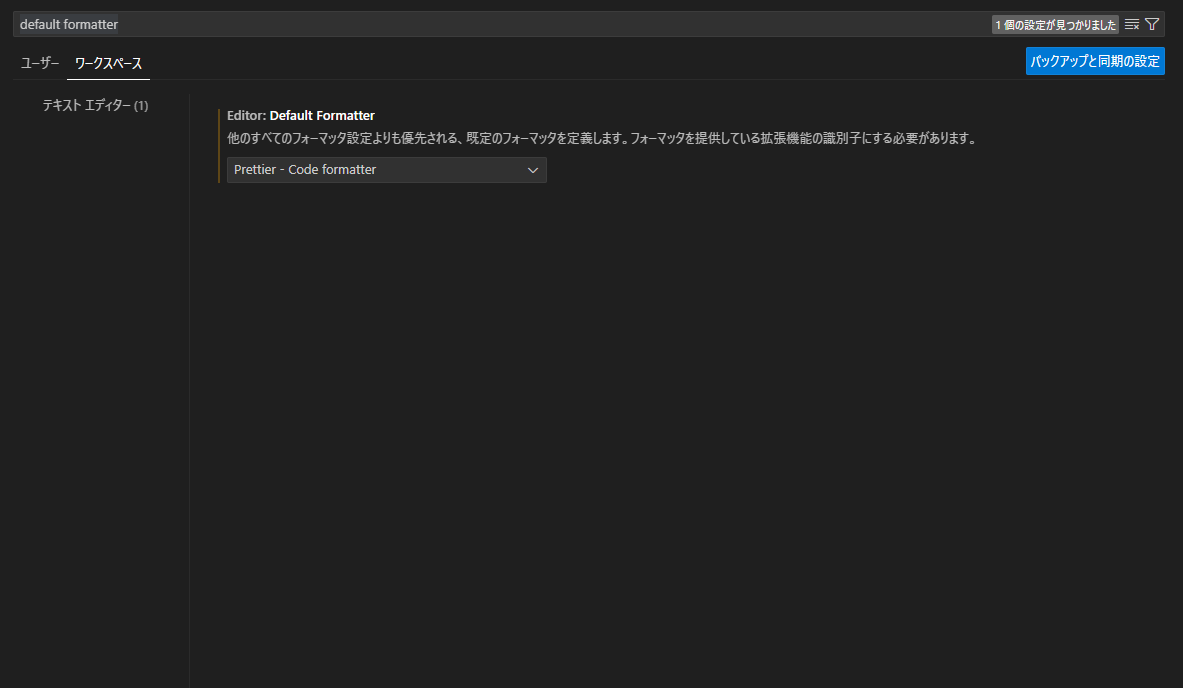Select テキスト エディター in the settings sidebar
This screenshot has height=688, width=1183.
[x=88, y=104]
